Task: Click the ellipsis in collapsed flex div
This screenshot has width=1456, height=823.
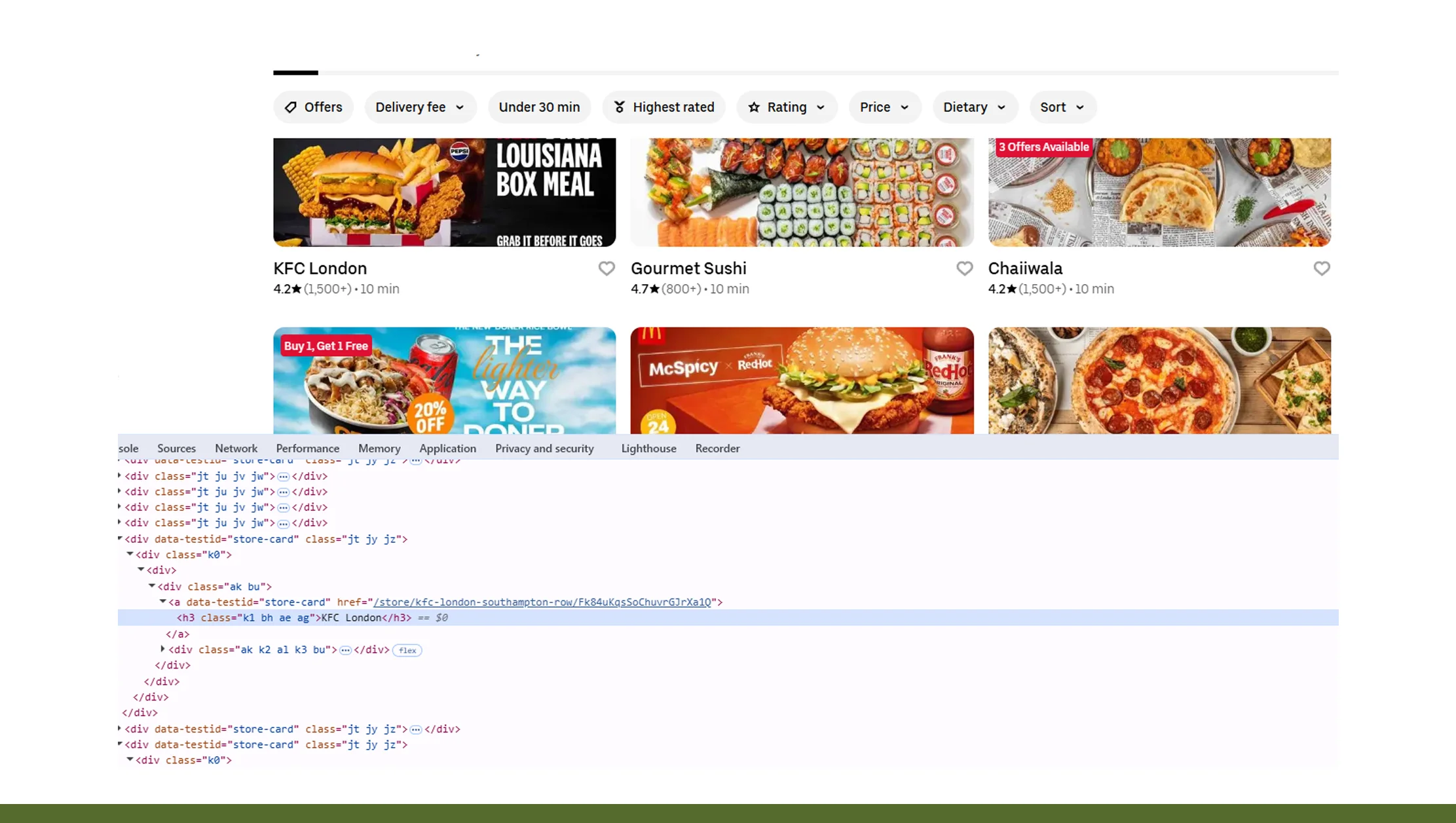Action: 345,650
